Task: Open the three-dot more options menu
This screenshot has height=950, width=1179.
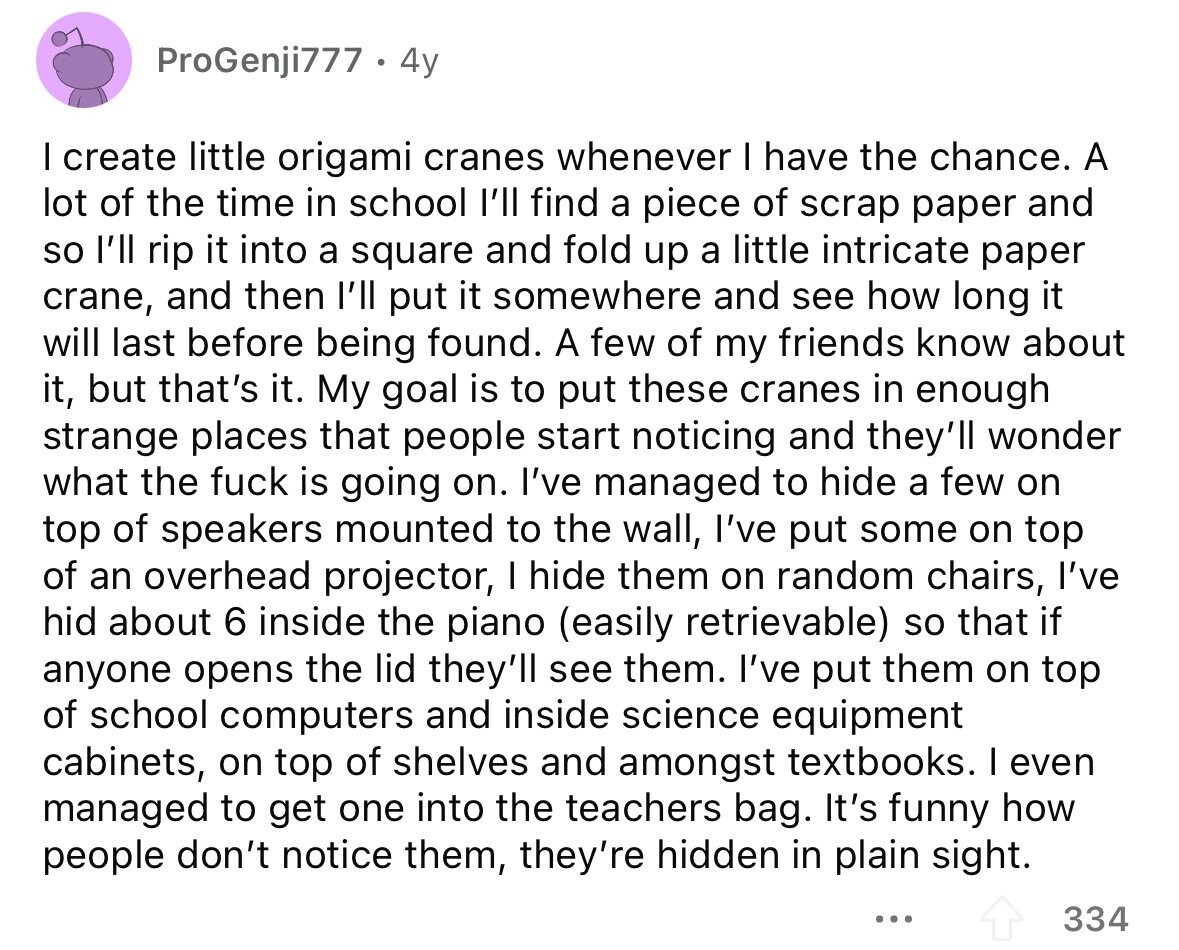Action: coord(895,919)
